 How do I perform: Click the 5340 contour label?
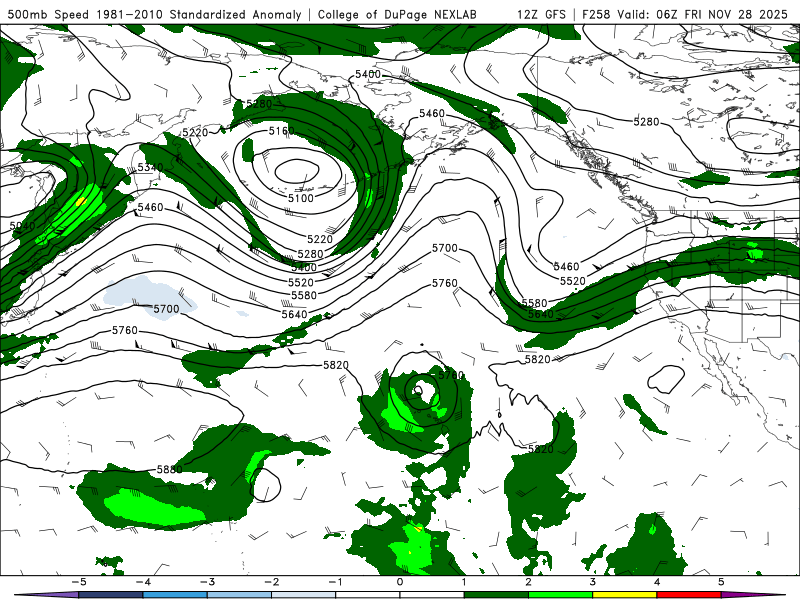(x=151, y=167)
